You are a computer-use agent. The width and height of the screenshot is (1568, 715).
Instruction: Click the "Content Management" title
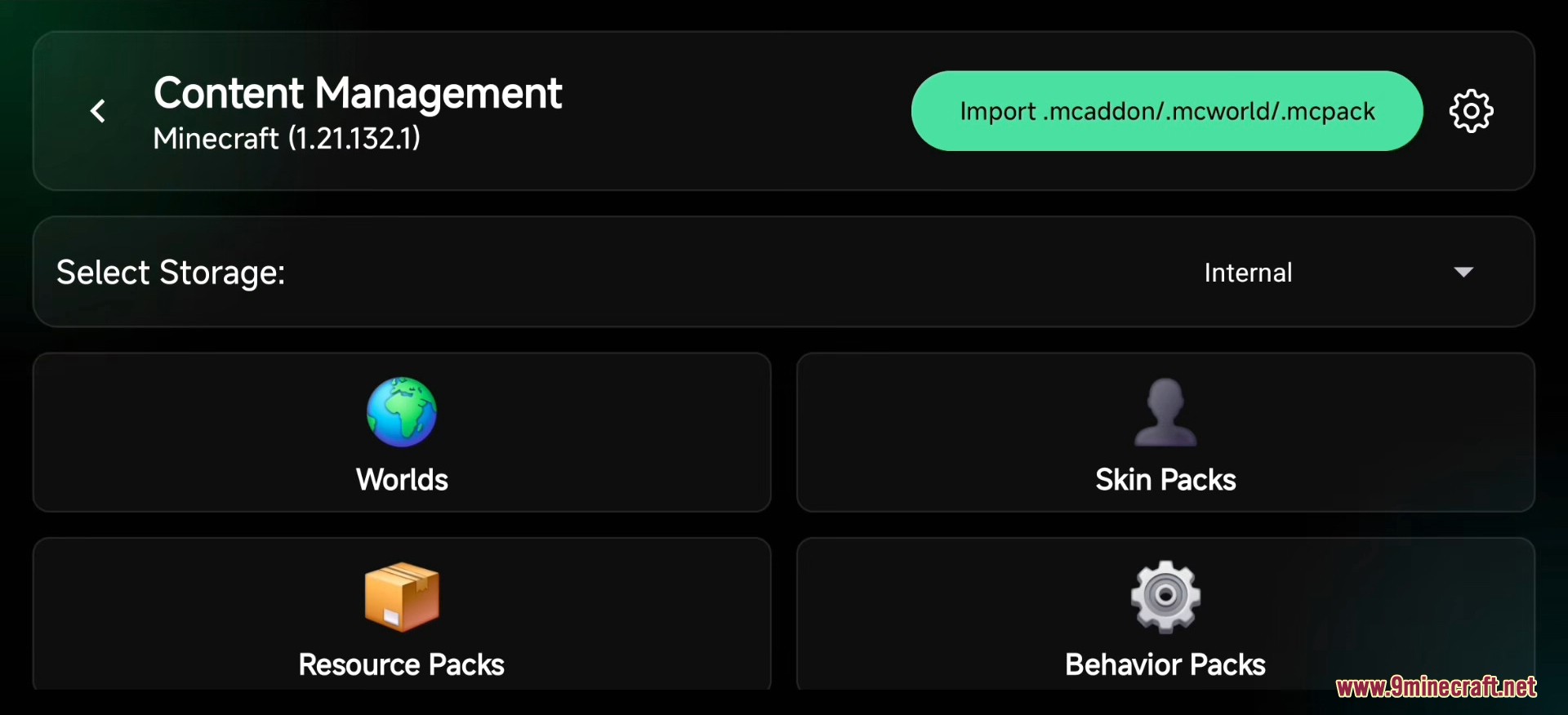(358, 93)
